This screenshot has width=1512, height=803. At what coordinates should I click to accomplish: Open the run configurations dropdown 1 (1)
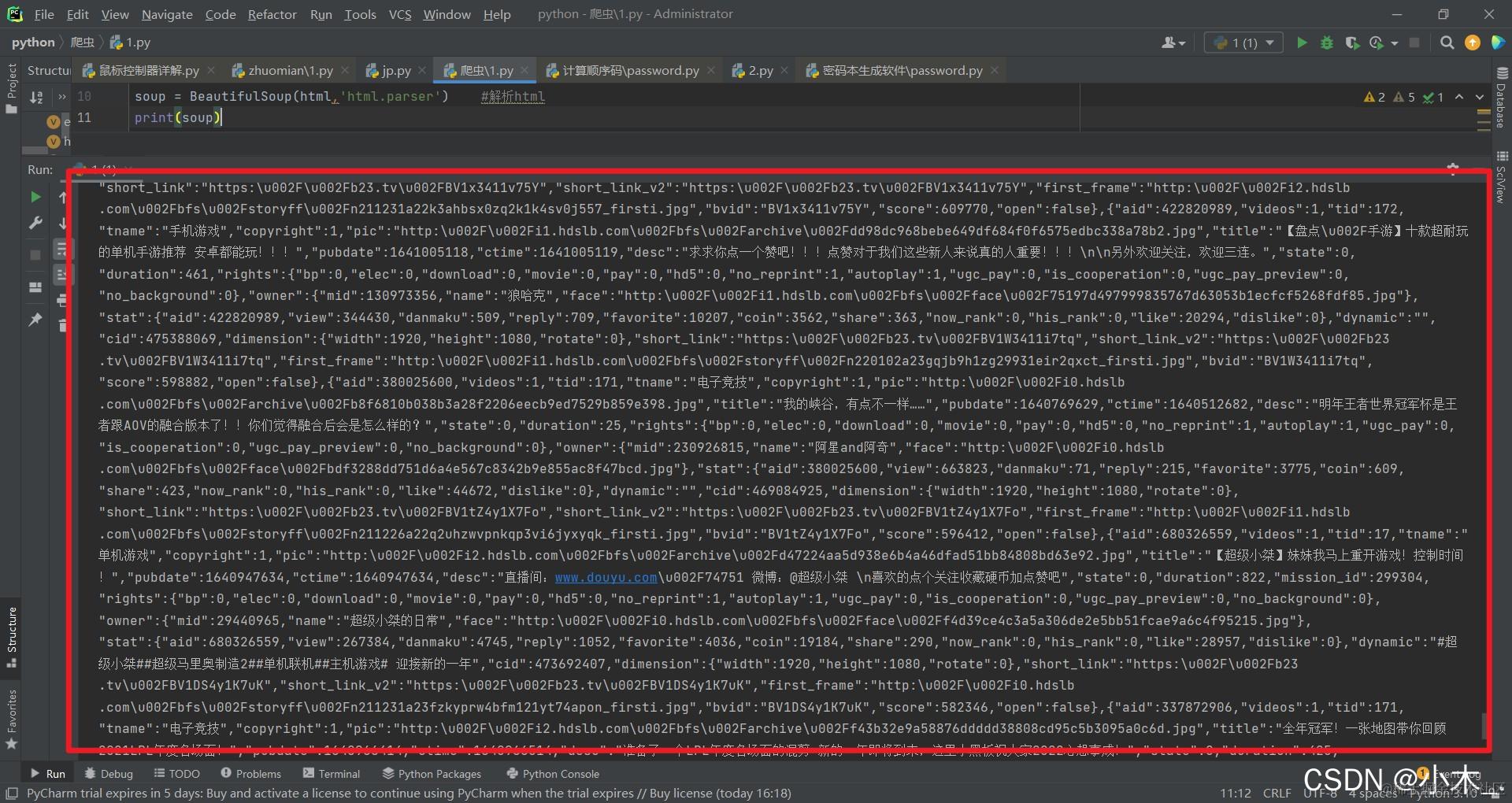point(1243,43)
